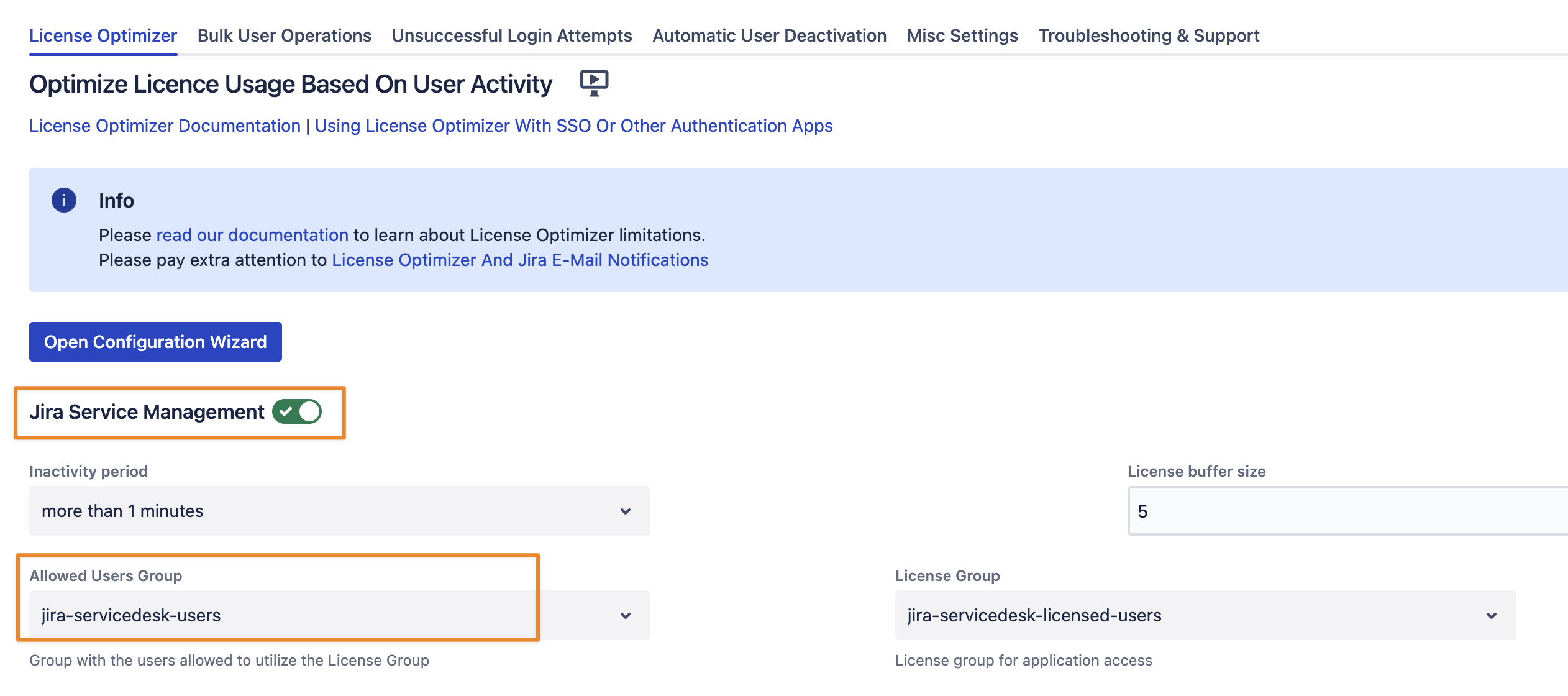This screenshot has width=1568, height=696.
Task: Open the License Optimizer Documentation link
Action: click(165, 126)
